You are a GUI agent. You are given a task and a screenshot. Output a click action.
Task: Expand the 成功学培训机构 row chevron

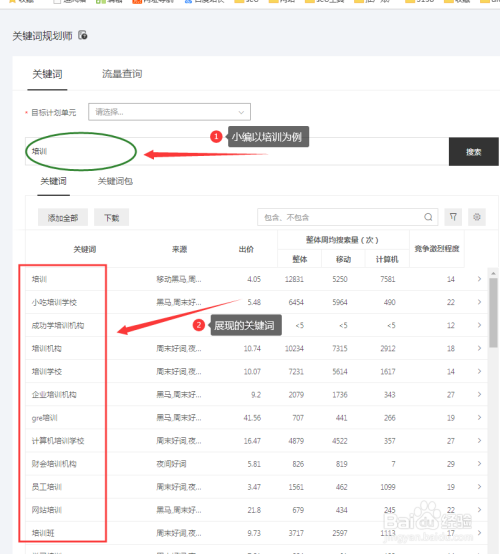coord(479,325)
